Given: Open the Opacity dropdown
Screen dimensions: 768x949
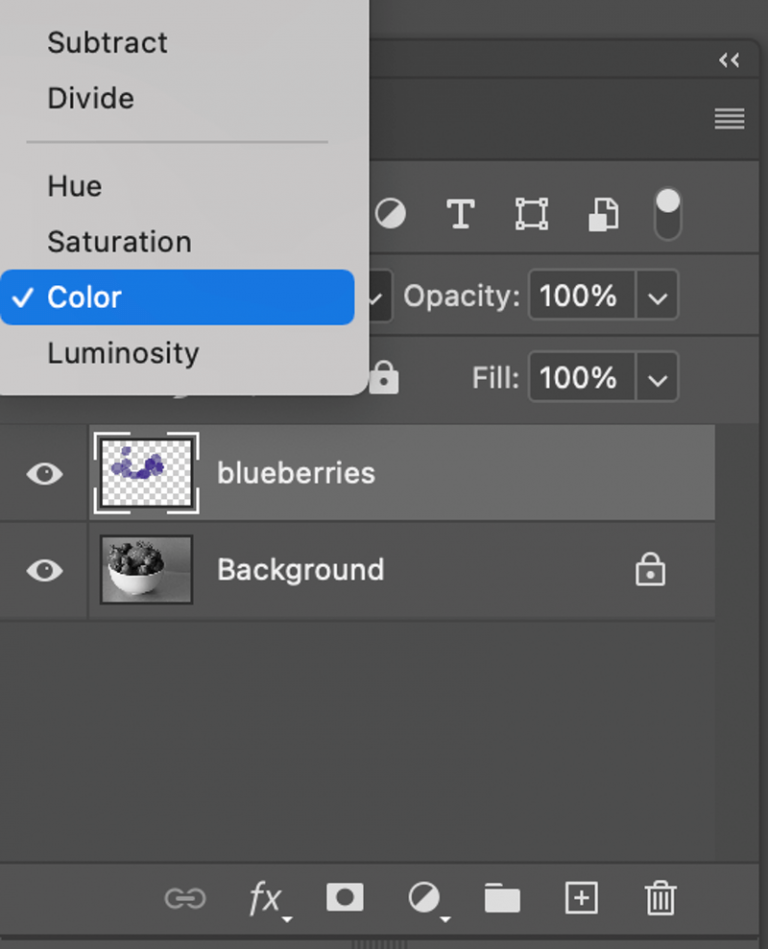Looking at the screenshot, I should pyautogui.click(x=657, y=296).
